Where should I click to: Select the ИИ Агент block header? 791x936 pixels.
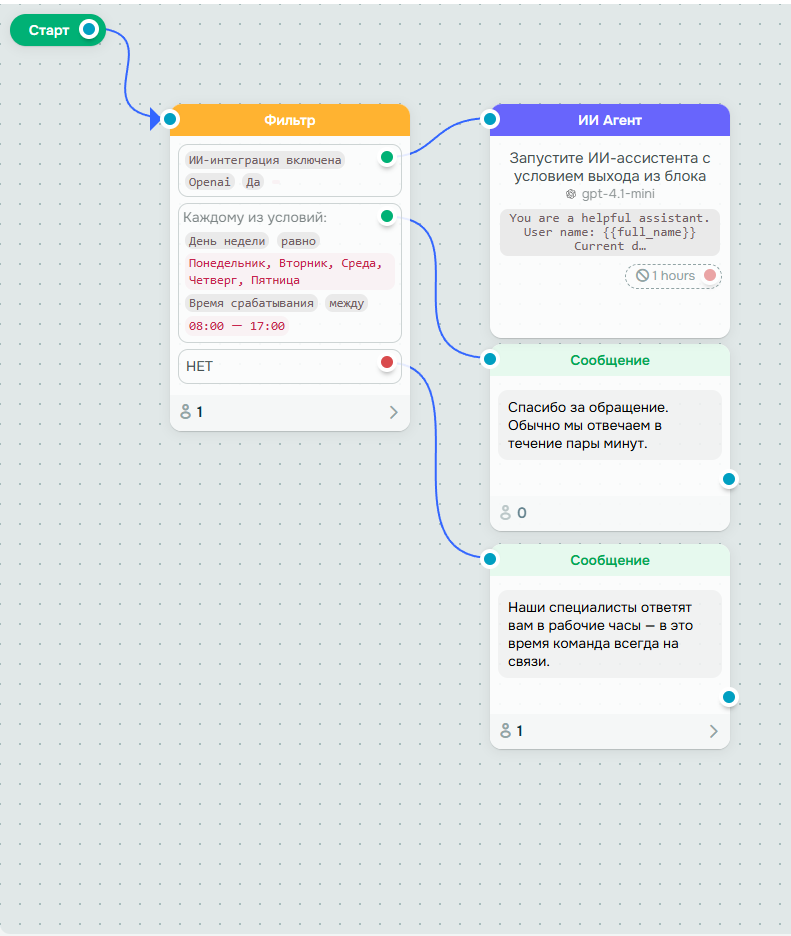click(x=610, y=120)
